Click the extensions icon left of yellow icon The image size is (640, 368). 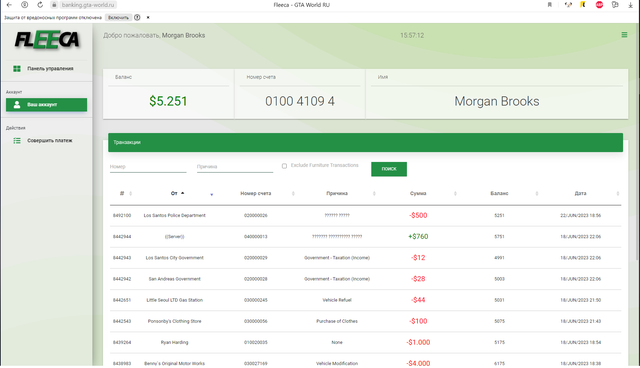click(x=568, y=5)
